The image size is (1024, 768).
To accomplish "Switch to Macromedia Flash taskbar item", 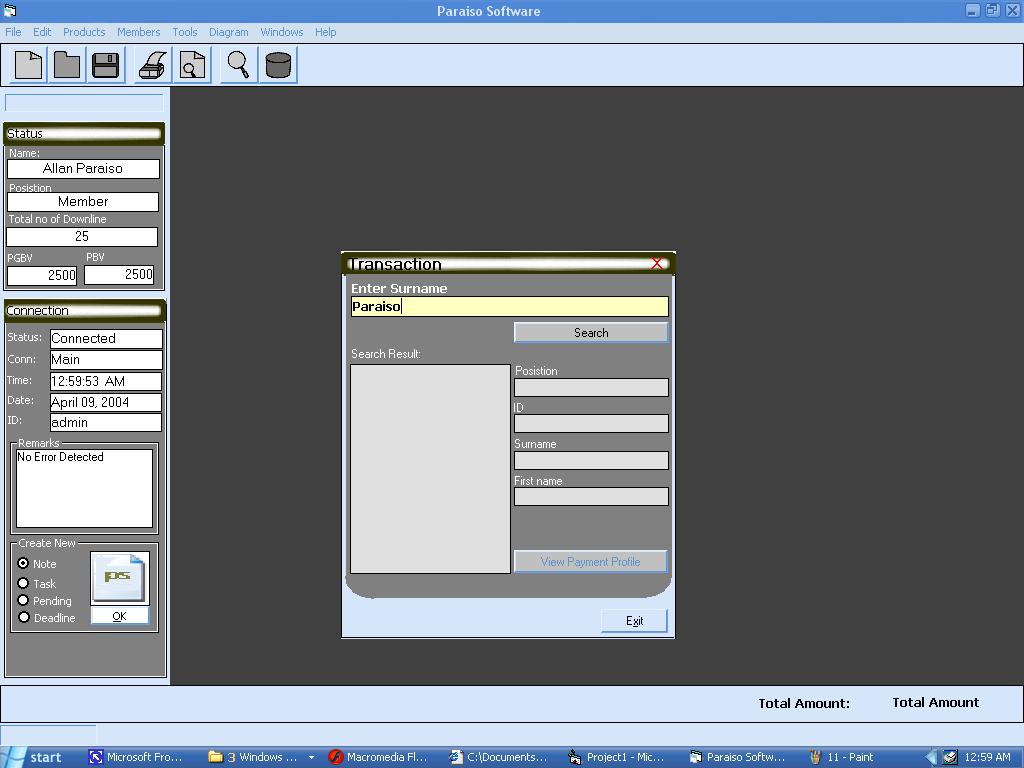I will [379, 758].
